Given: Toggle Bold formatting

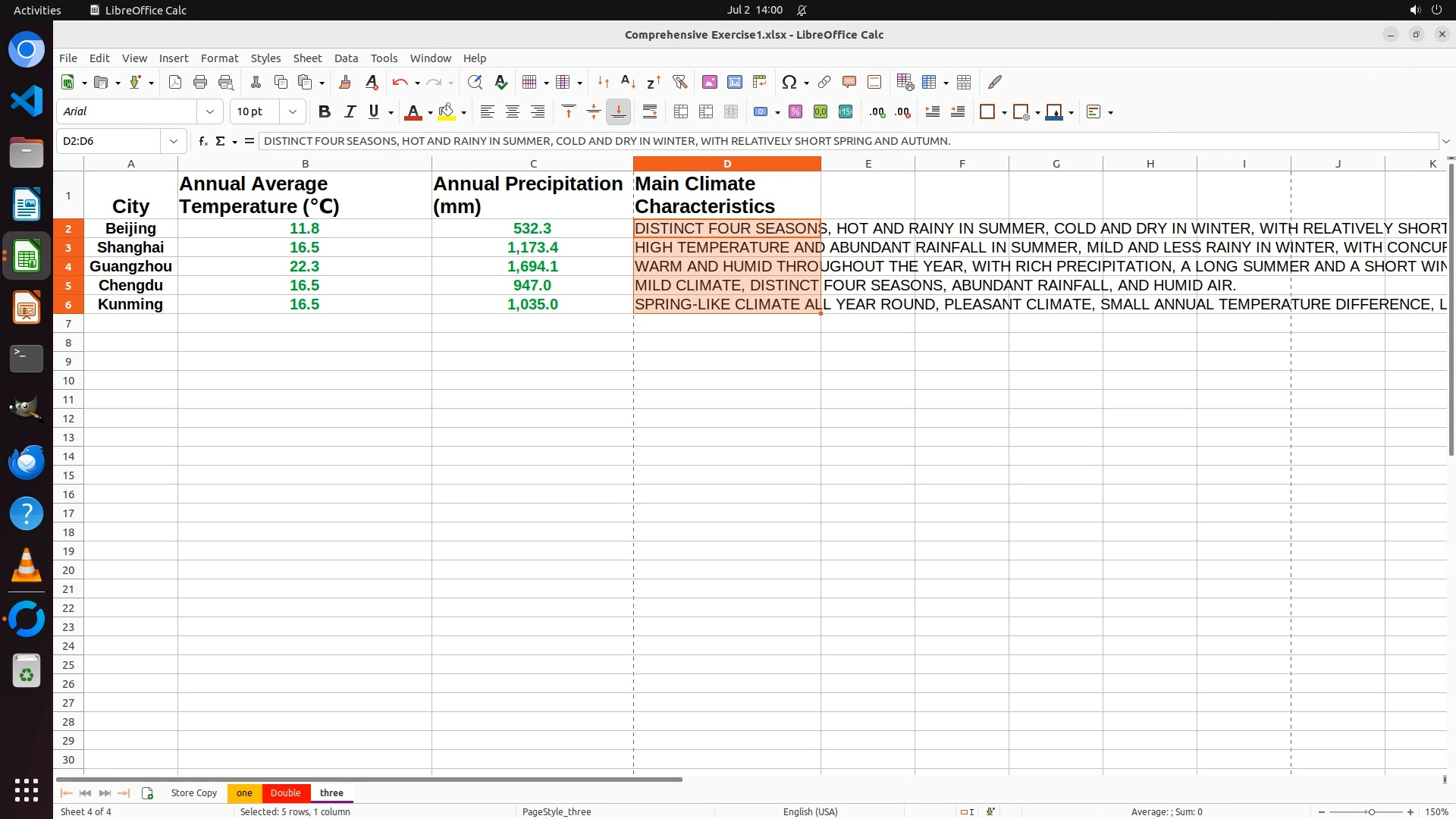Looking at the screenshot, I should [325, 111].
